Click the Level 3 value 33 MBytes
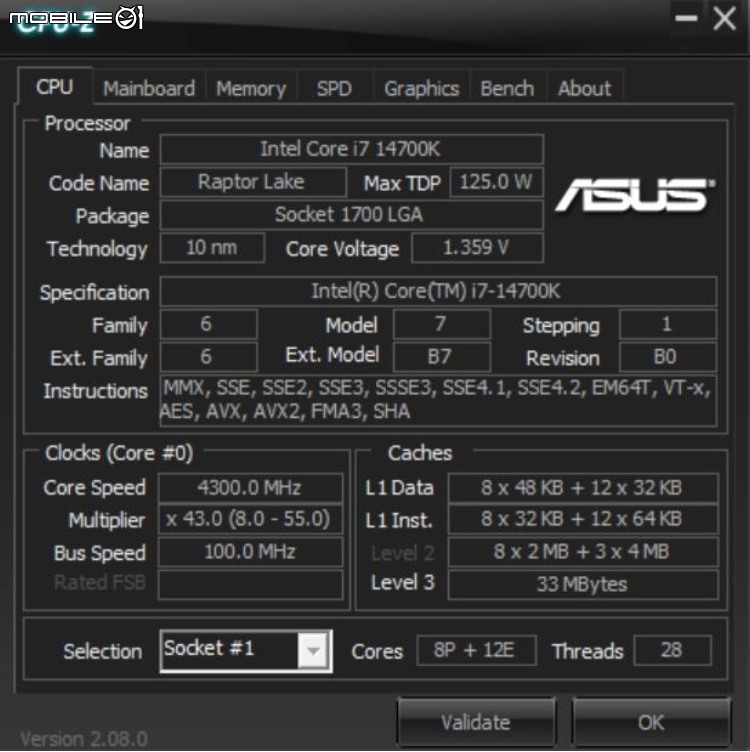This screenshot has width=750, height=752. coord(583,584)
